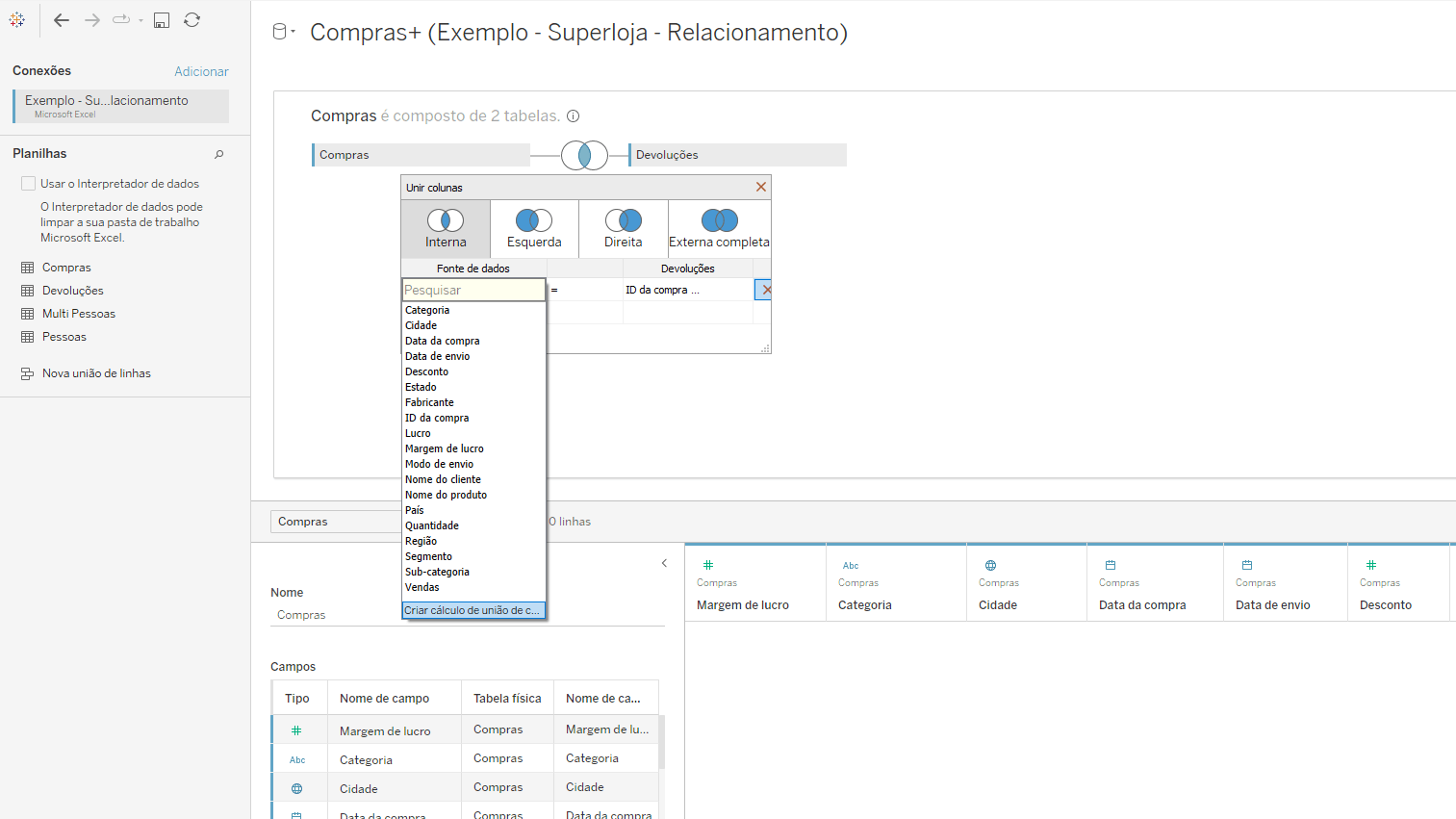Click Abc icon above Categoria column

click(x=851, y=565)
